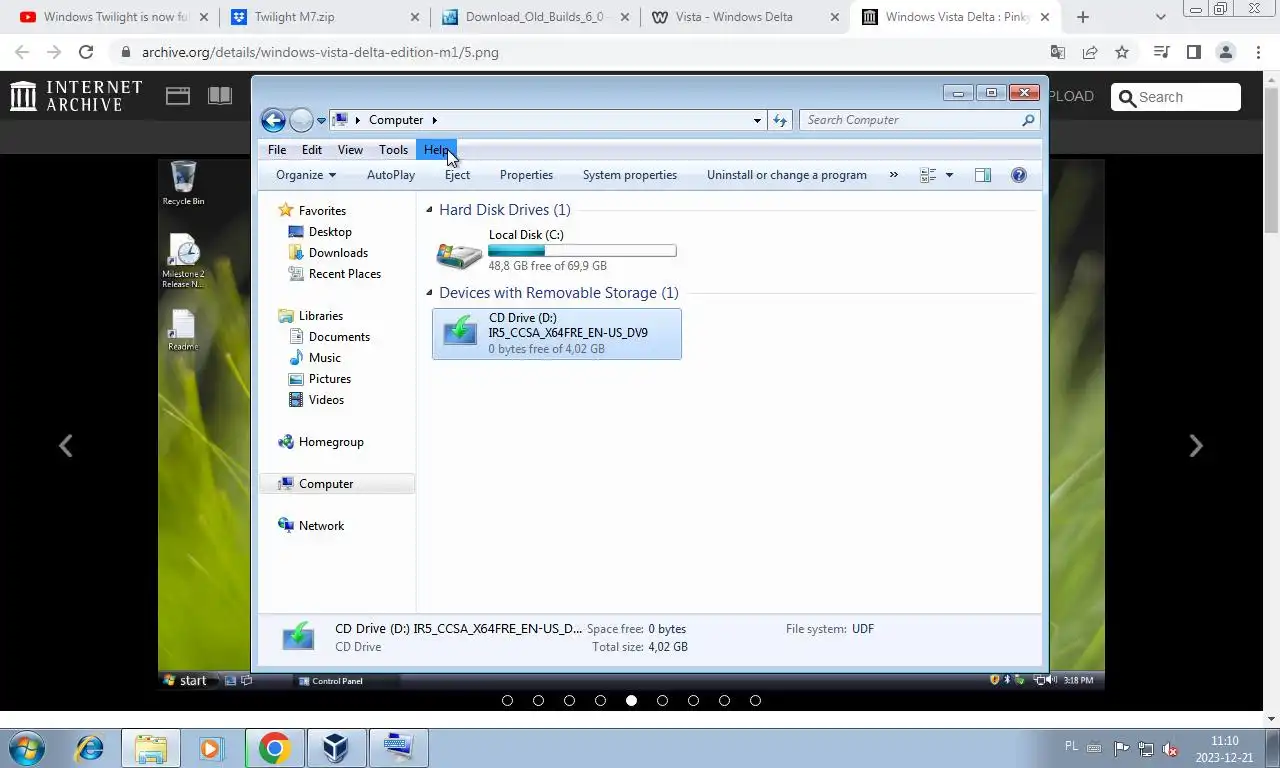Select the first carousel dot
1280x768 pixels.
pos(507,701)
